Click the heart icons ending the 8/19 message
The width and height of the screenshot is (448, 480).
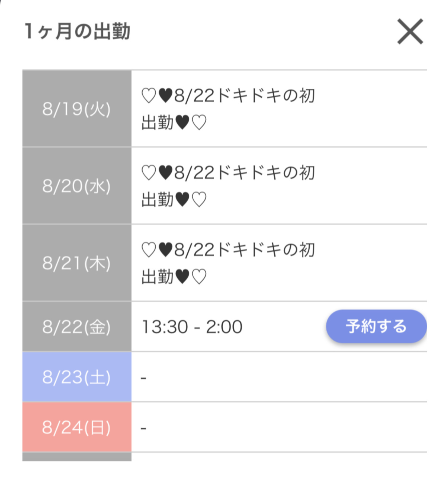click(x=191, y=123)
